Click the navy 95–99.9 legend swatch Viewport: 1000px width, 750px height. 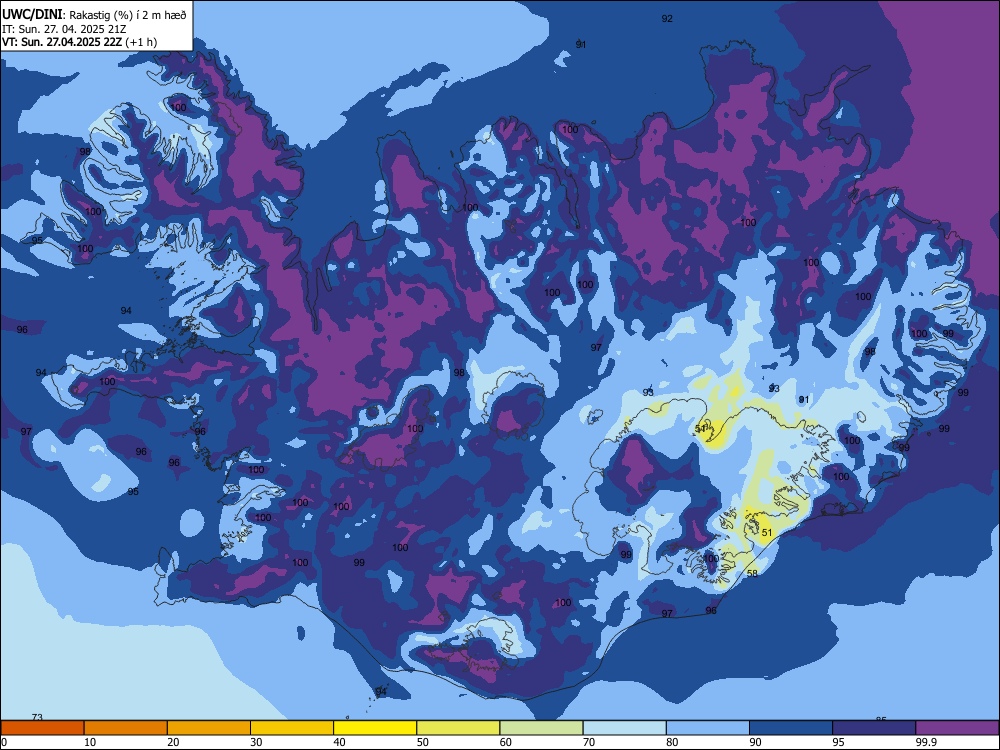click(x=874, y=728)
